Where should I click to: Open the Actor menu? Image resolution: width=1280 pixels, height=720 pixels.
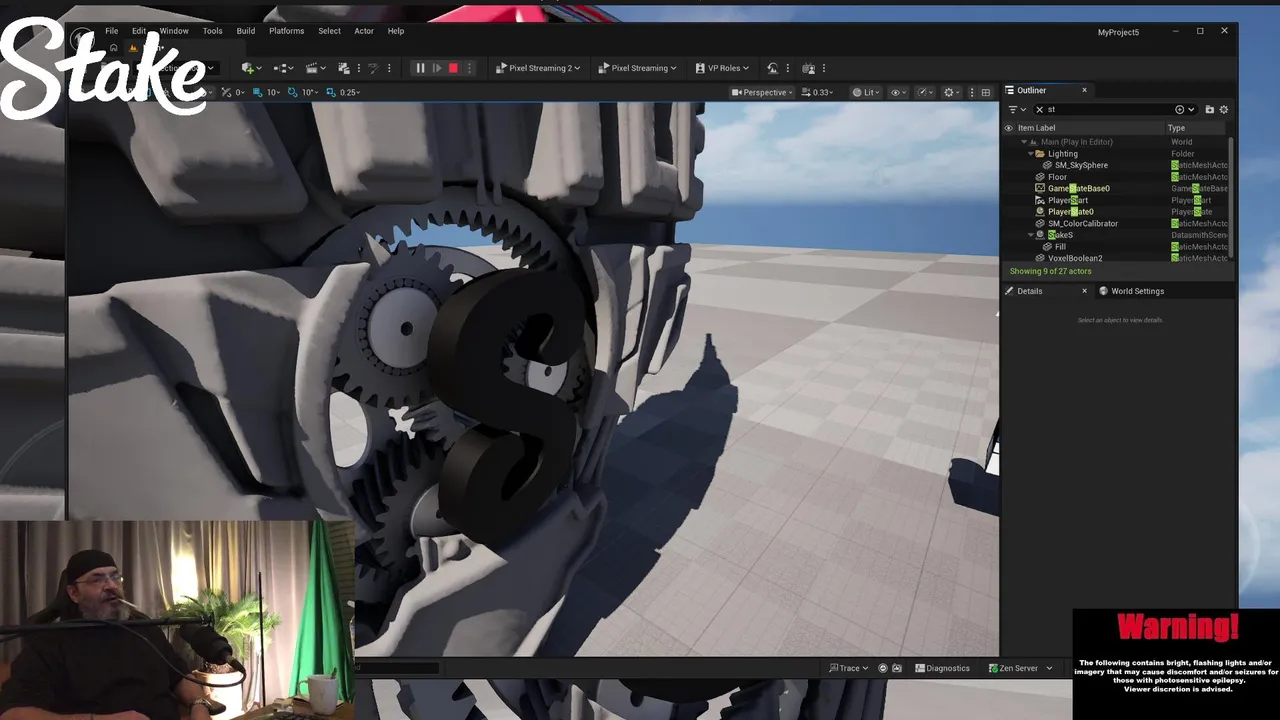point(364,31)
